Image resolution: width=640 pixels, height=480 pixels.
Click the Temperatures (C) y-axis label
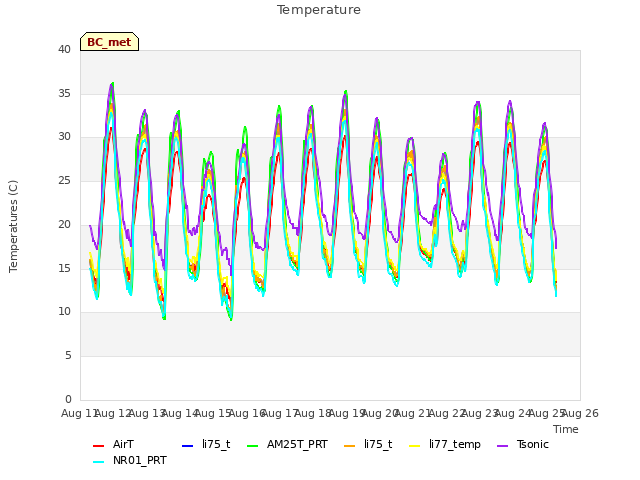13,226
